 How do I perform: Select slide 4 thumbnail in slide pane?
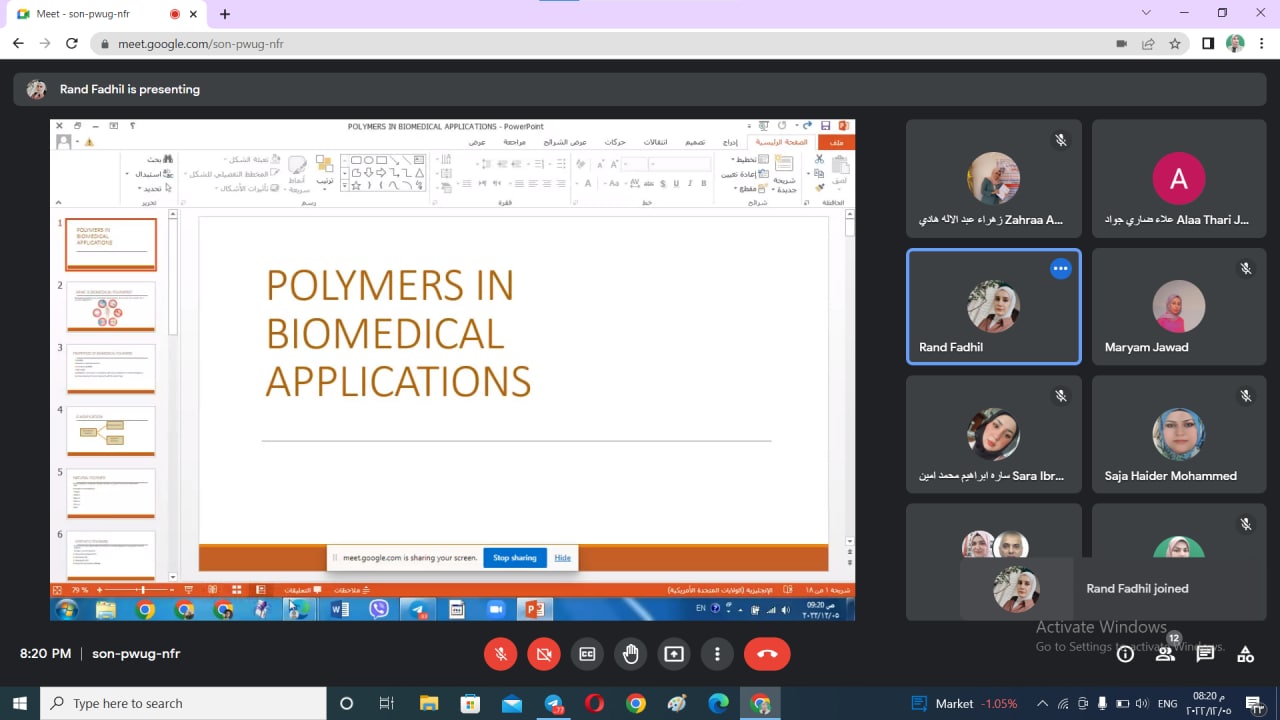(110, 431)
